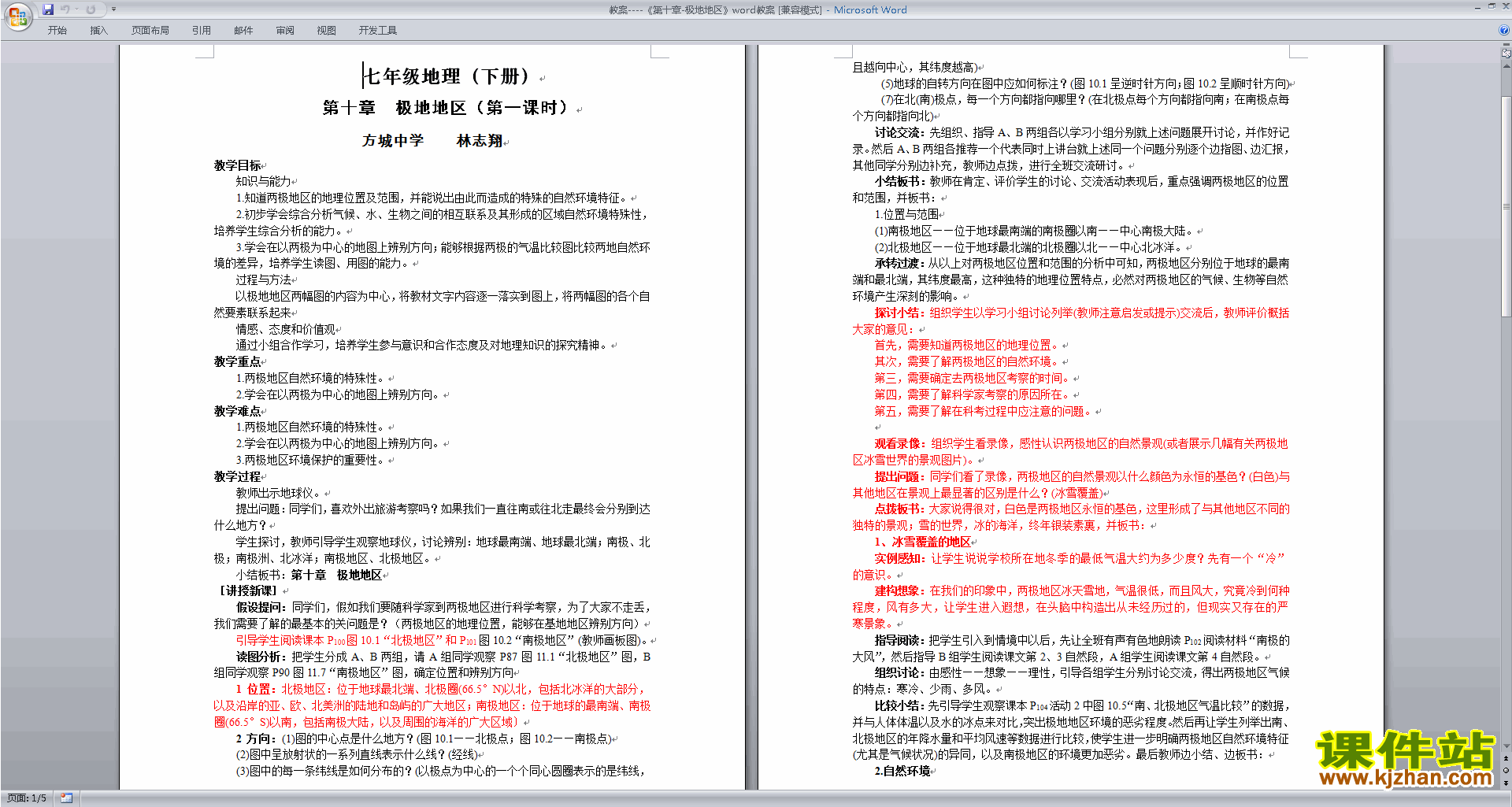
Task: Open the 插入 (Insert) tab
Action: point(99,31)
